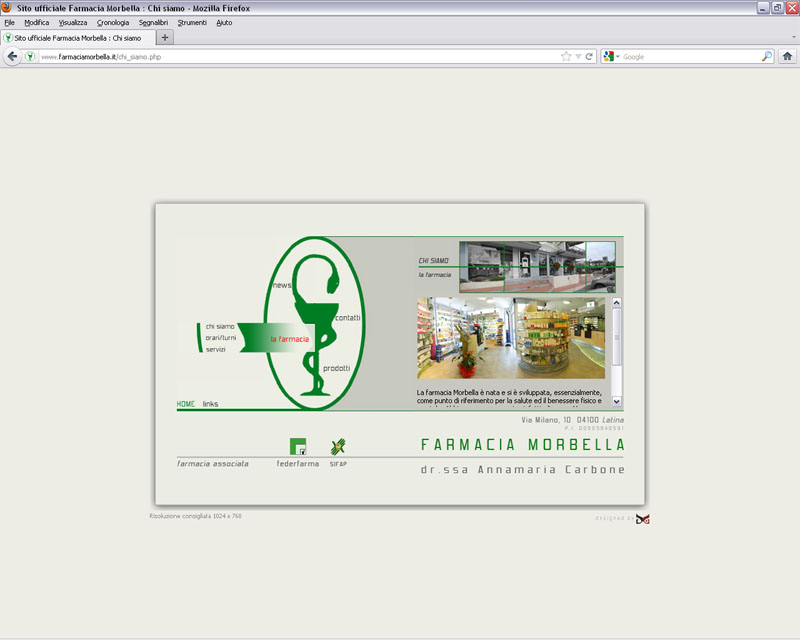Click the content panel scrollbar thumb
Viewport: 800px width, 640px height.
click(616, 337)
